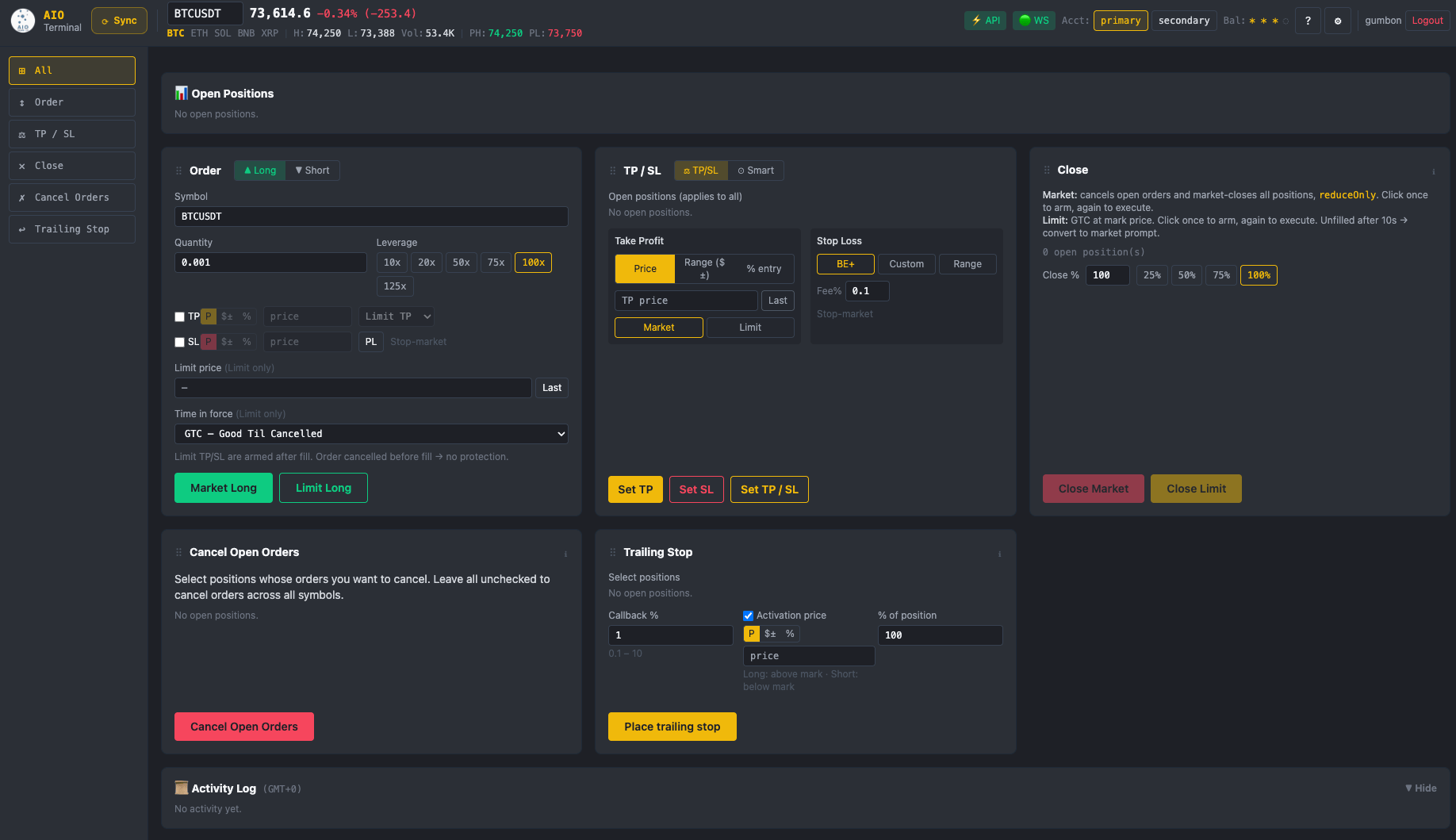Click the Sync button
This screenshot has width=1456, height=840.
point(120,21)
